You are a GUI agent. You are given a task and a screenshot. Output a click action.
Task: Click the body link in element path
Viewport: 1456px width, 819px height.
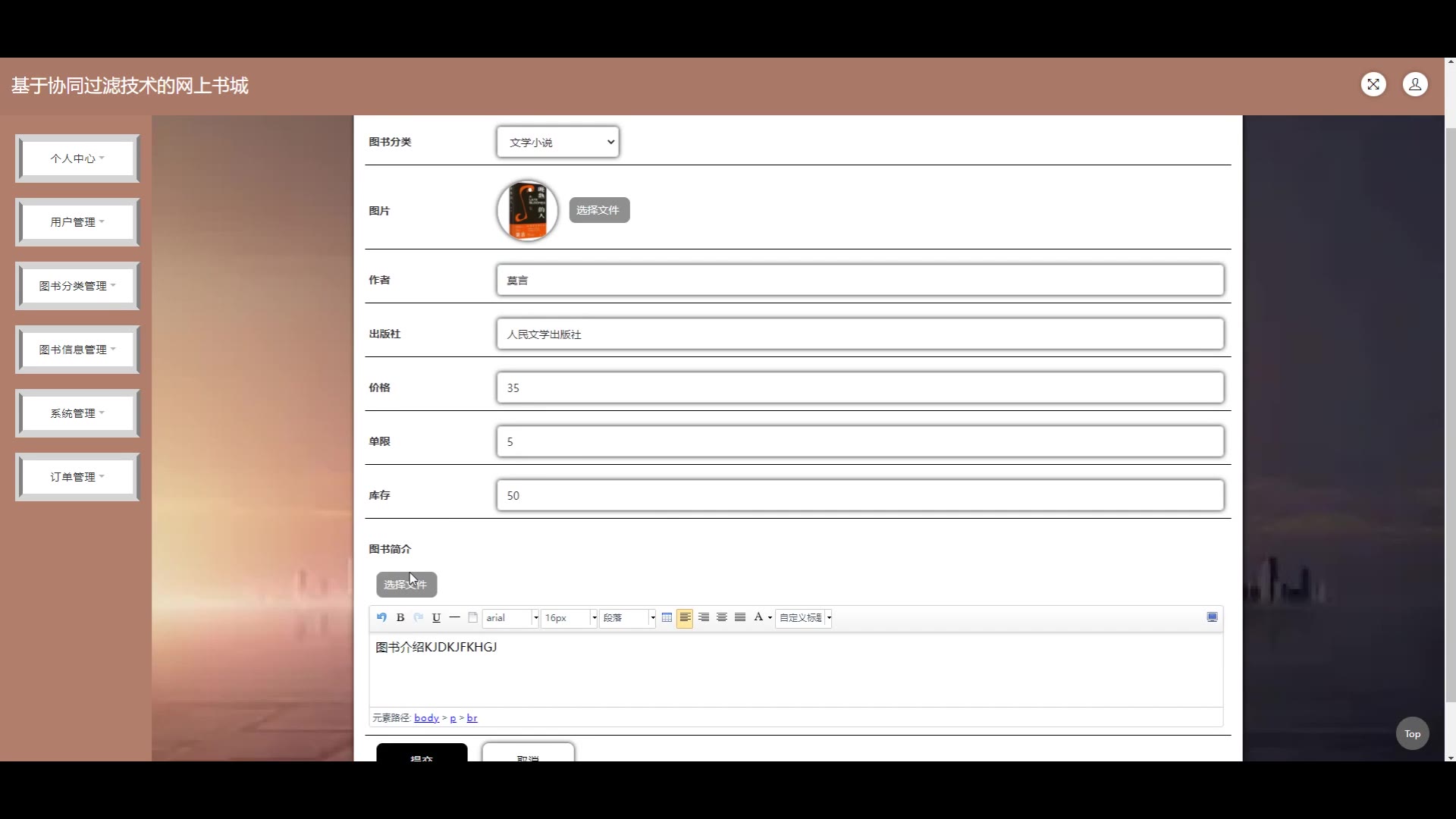tap(426, 717)
